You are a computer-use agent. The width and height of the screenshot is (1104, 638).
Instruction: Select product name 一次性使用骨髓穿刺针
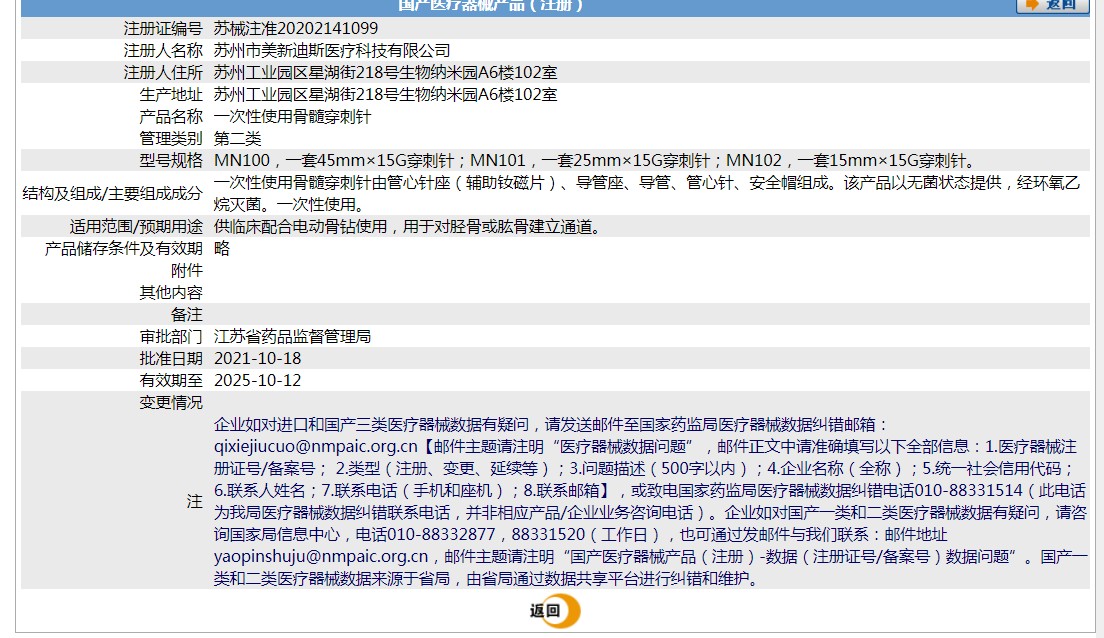pos(292,116)
